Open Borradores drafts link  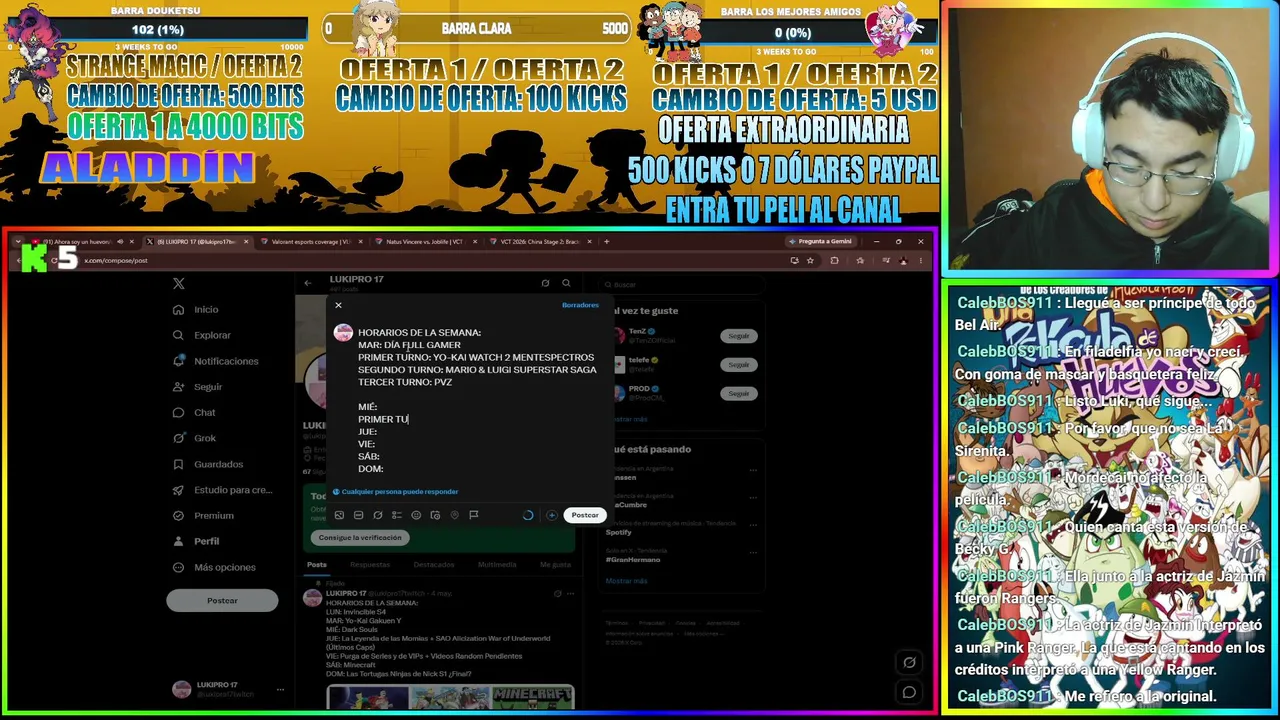pyautogui.click(x=580, y=305)
